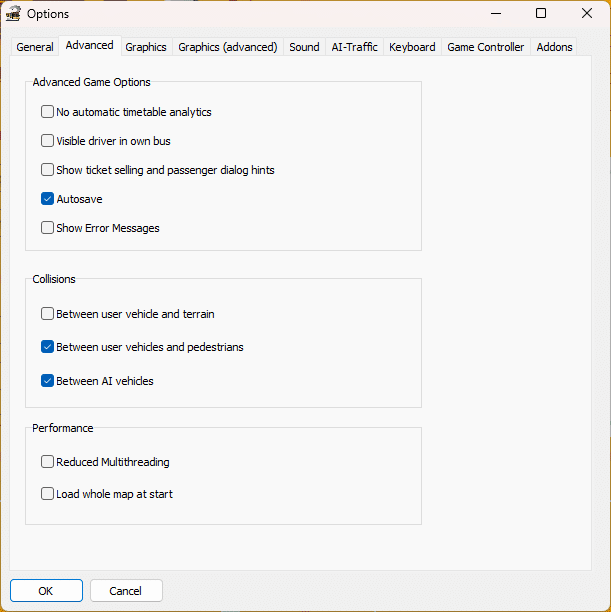The height and width of the screenshot is (612, 611).
Task: Open the Game Controller tab
Action: coord(485,47)
